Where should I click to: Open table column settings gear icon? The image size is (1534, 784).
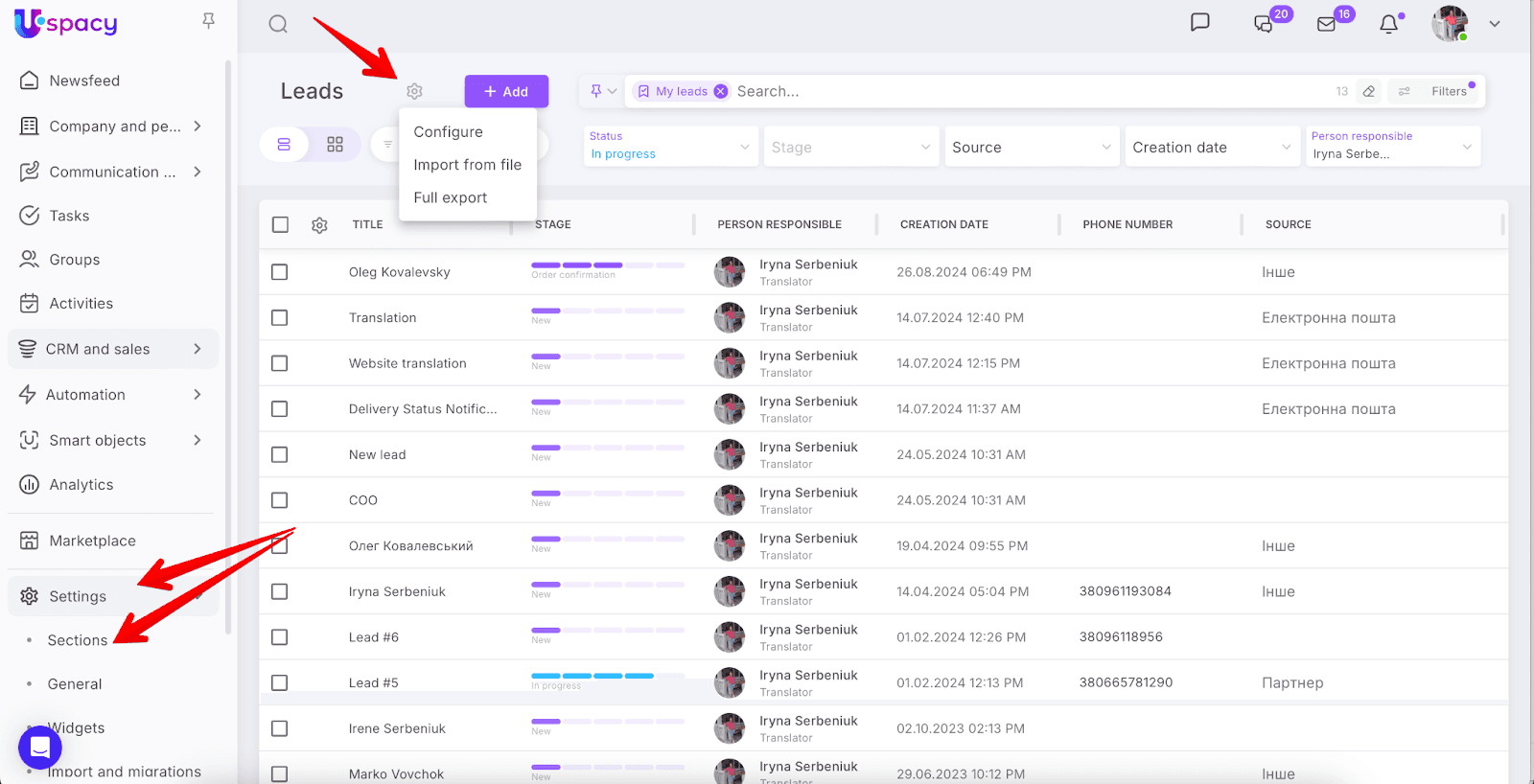pyautogui.click(x=319, y=224)
